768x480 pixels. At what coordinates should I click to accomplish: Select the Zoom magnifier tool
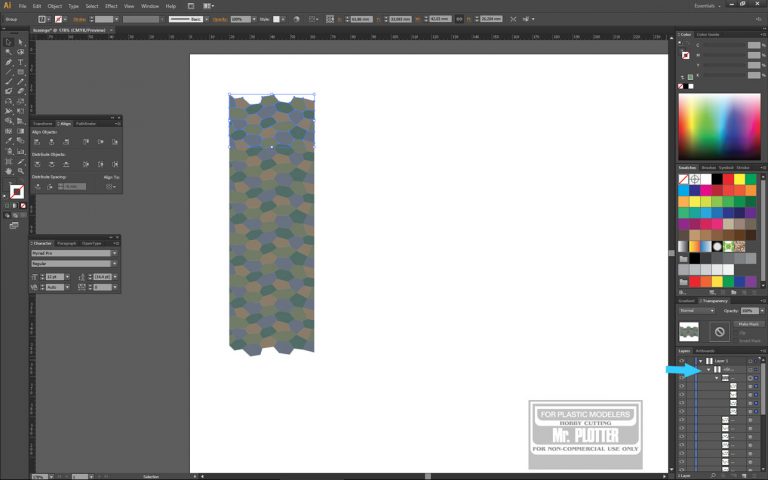tap(20, 172)
